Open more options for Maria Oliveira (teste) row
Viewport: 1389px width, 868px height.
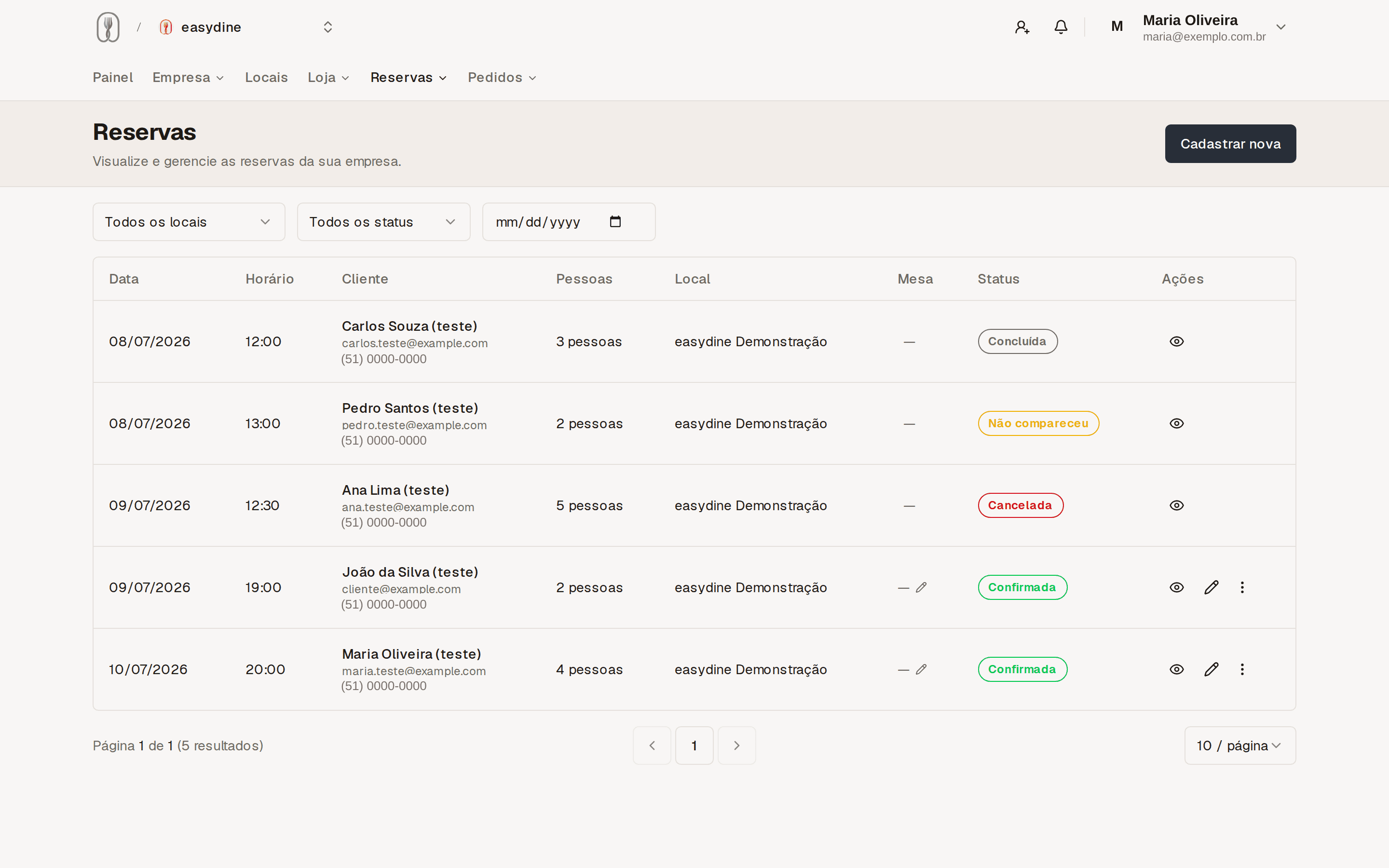[1242, 669]
